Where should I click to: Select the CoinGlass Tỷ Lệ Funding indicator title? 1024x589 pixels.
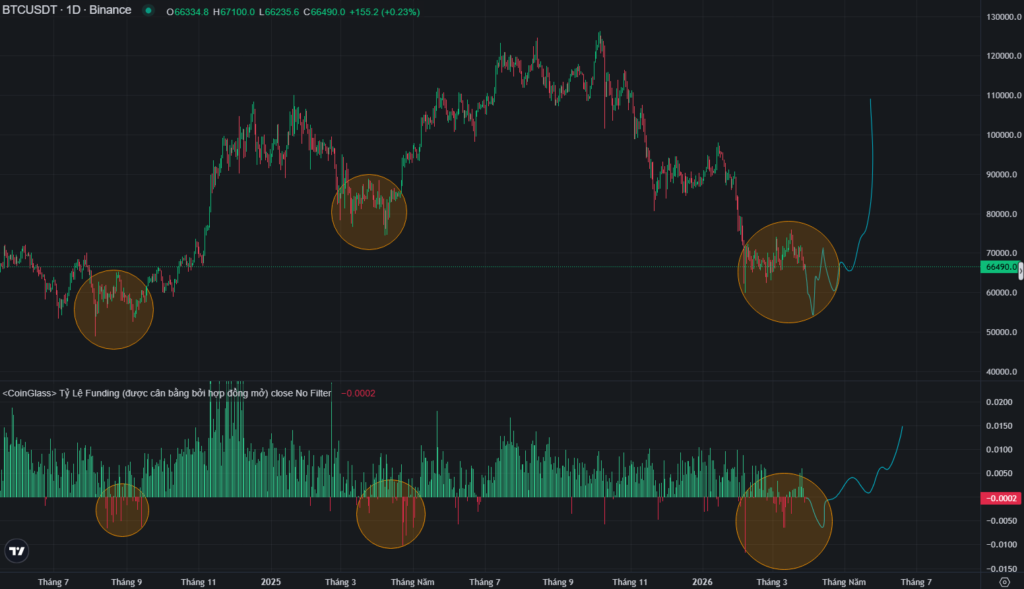[167, 393]
